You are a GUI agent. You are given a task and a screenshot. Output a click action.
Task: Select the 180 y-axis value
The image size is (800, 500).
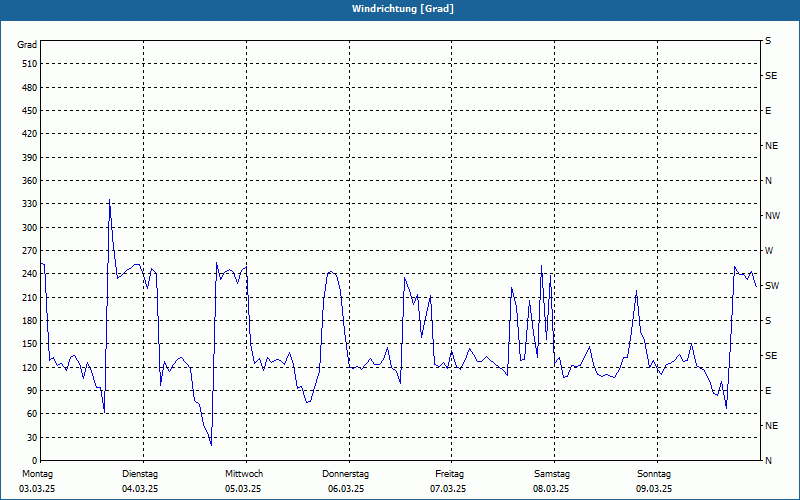(30, 320)
